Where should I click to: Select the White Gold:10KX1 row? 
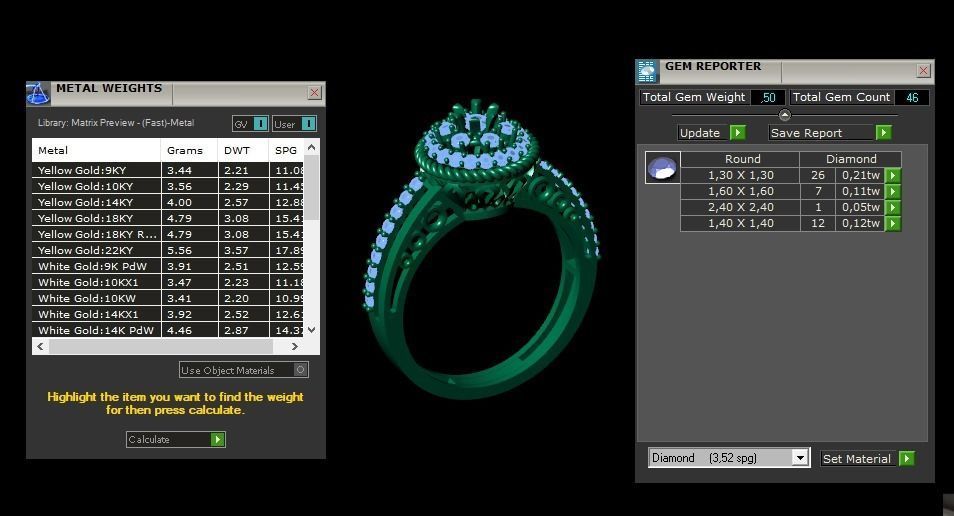(167, 282)
